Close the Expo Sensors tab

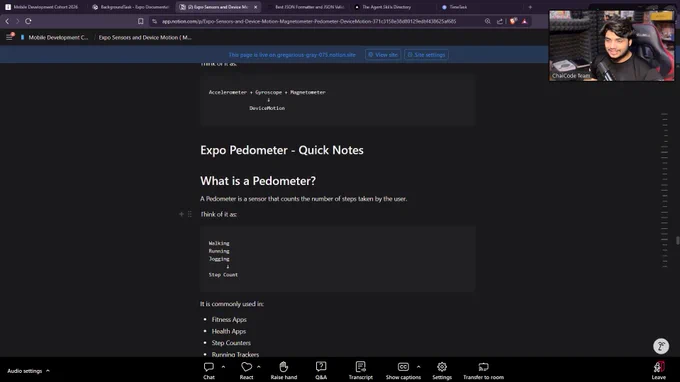tap(255, 7)
